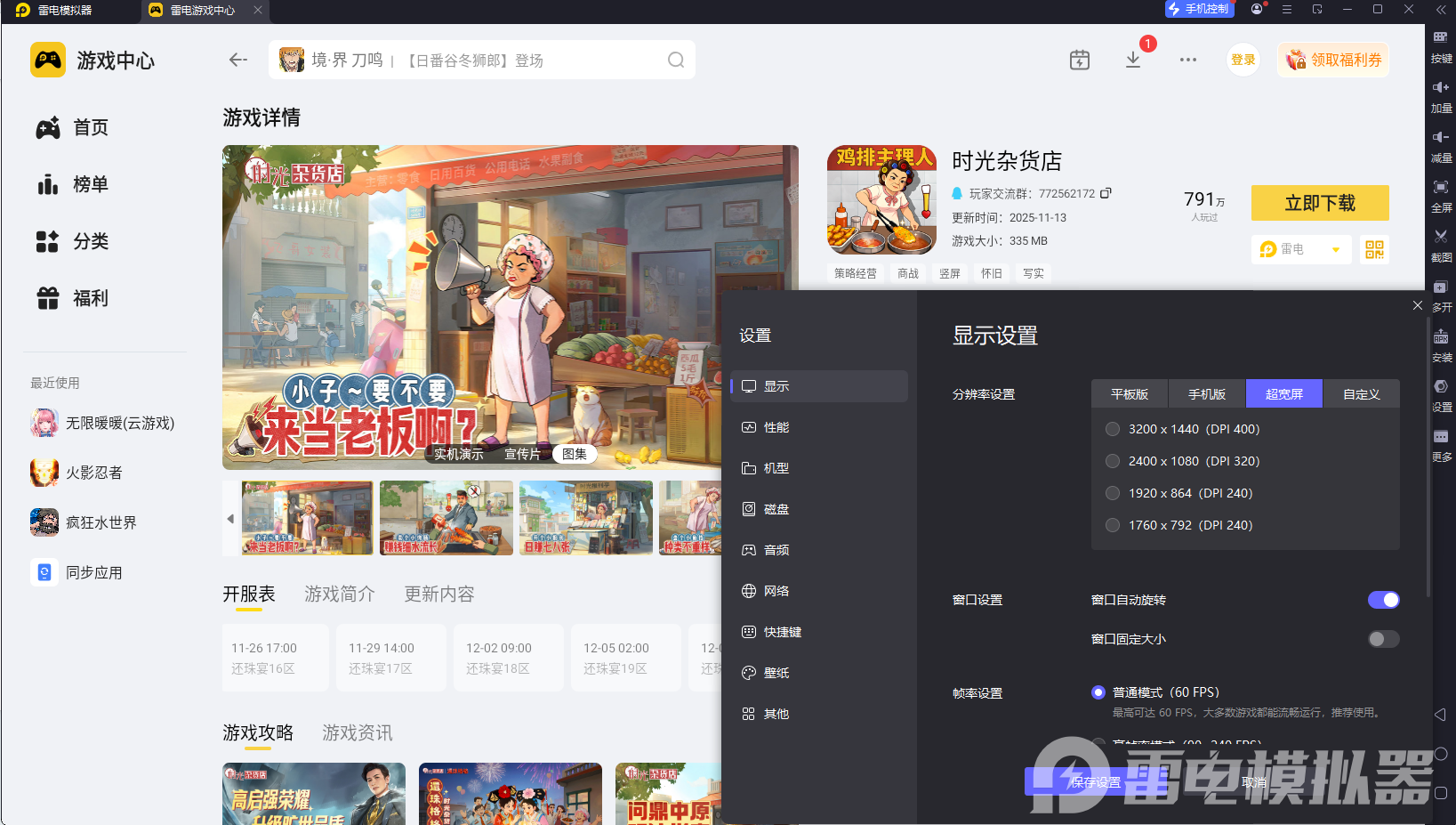Click the Android back triangle icon
Screen dimensions: 1456x825
pos(1440,715)
